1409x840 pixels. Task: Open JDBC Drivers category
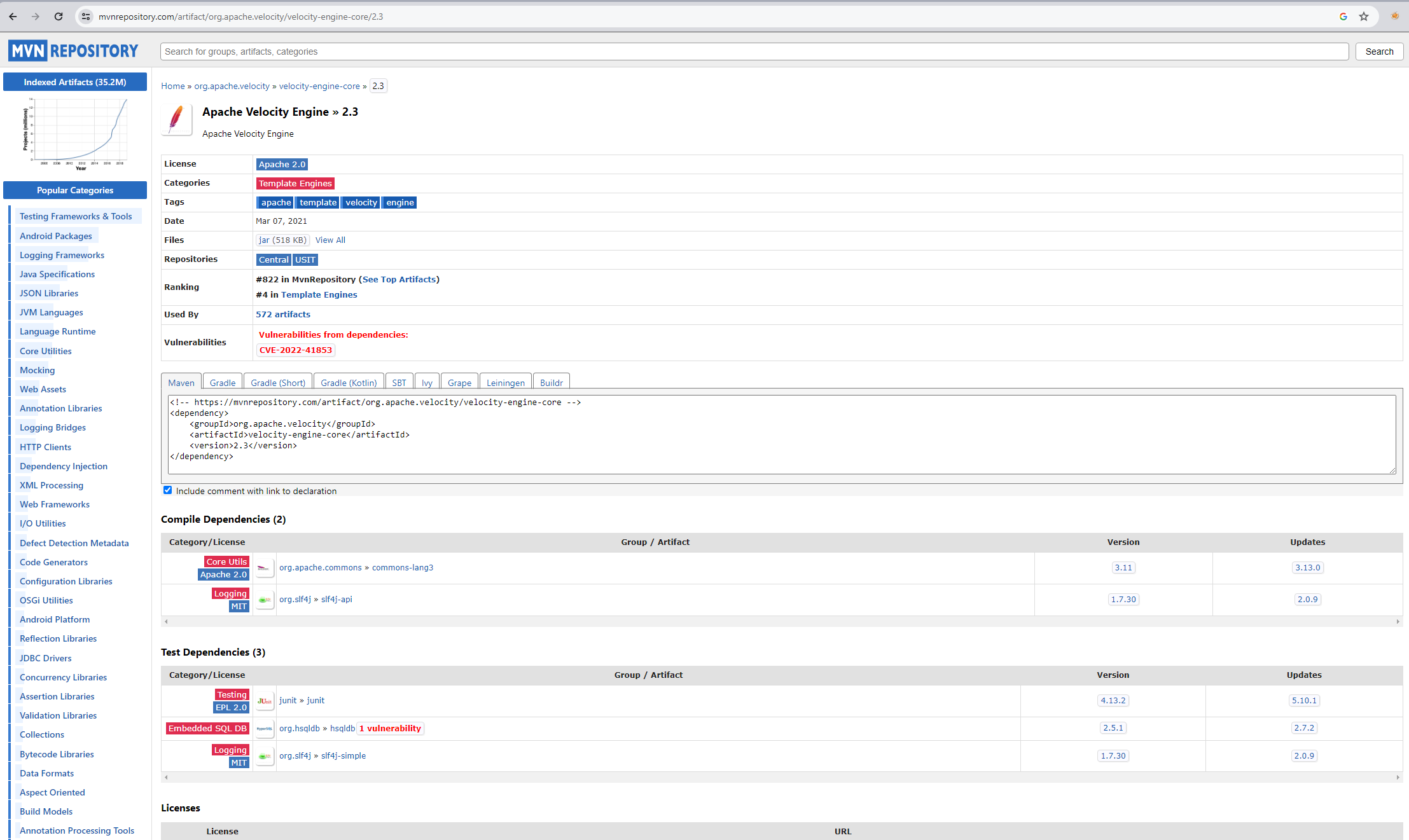tap(46, 658)
